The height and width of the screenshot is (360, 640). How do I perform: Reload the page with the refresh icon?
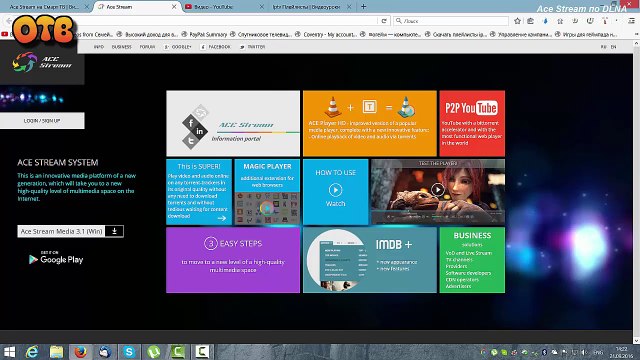[384, 21]
